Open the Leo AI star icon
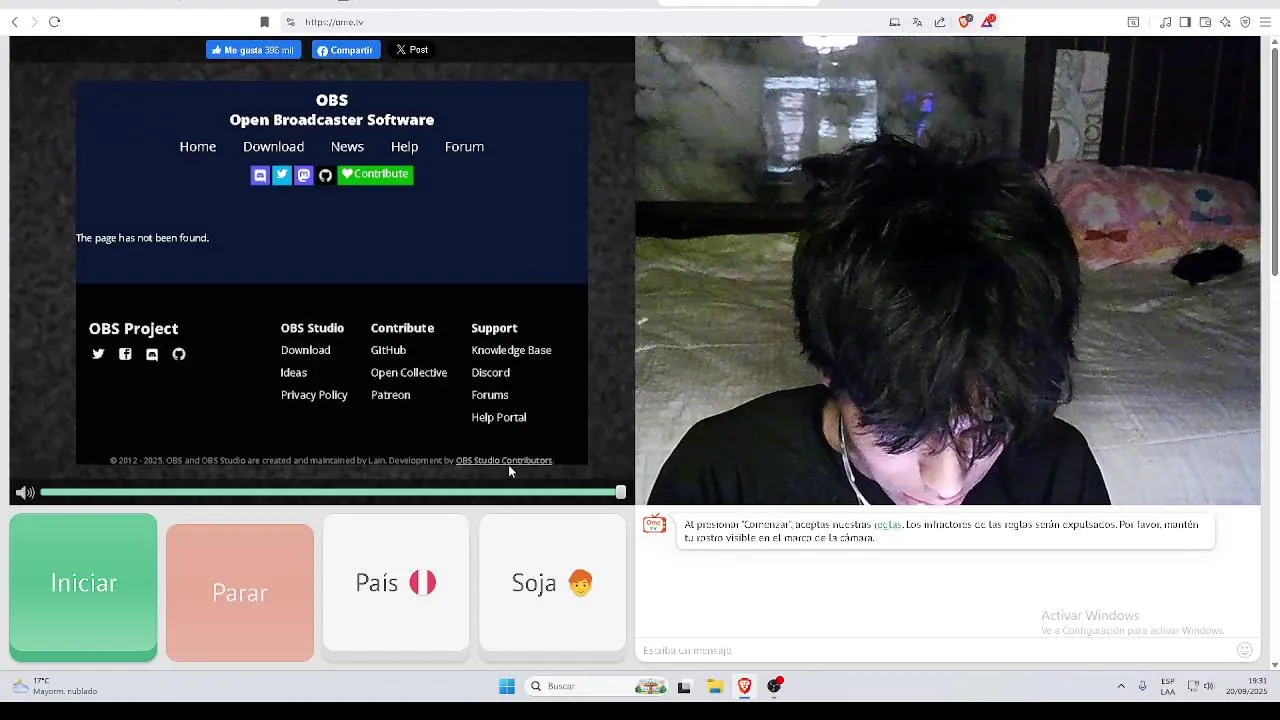This screenshot has width=1280, height=720. tap(1225, 22)
